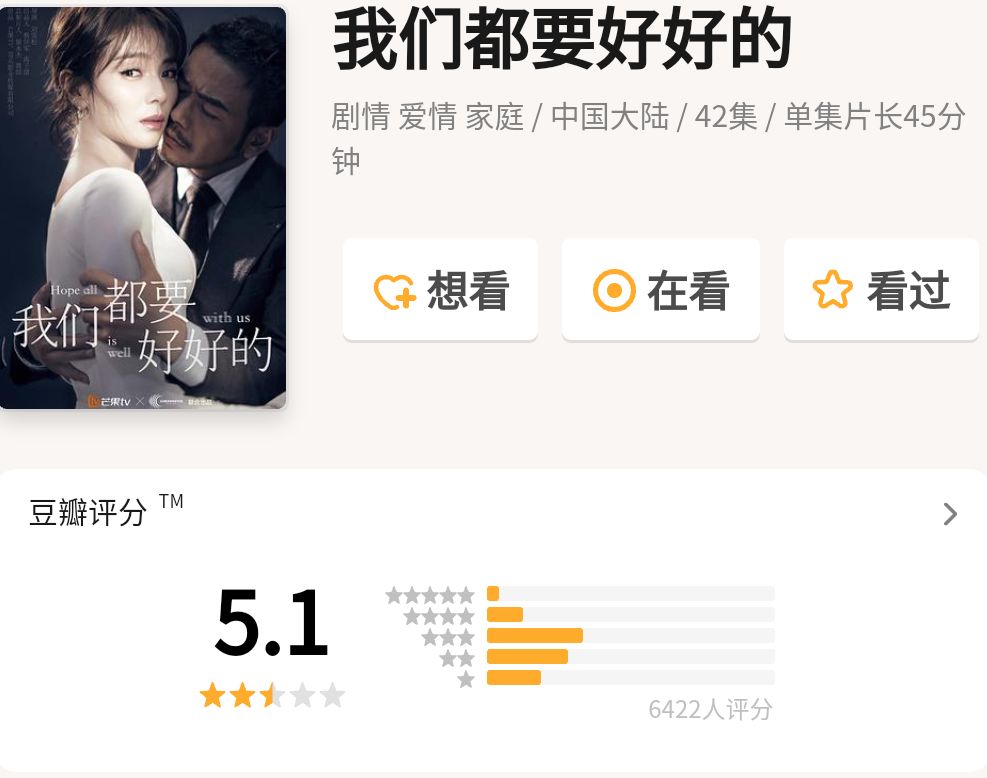Click the title 我们都要好好的
Image resolution: width=987 pixels, height=778 pixels.
tap(561, 39)
